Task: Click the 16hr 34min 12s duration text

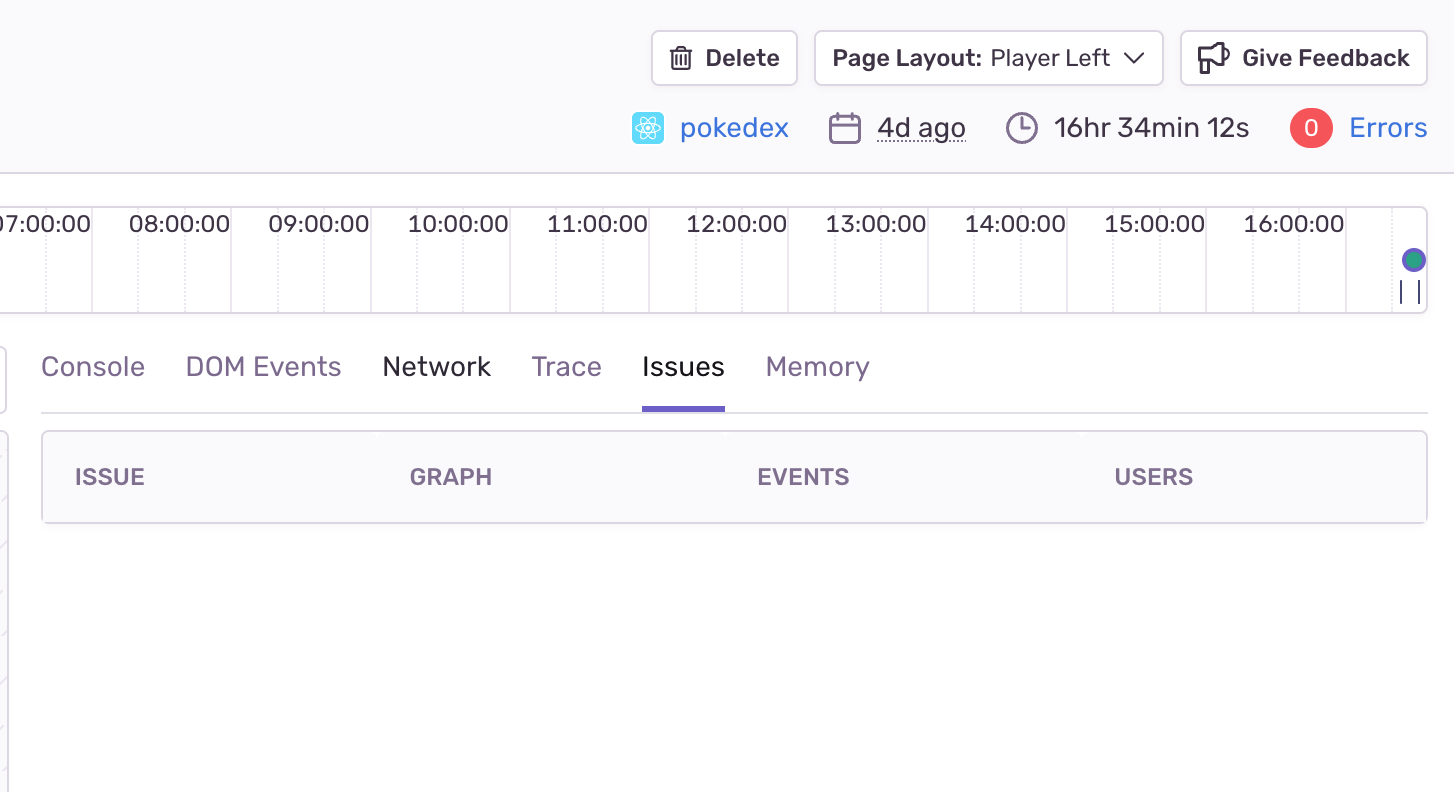Action: click(x=1151, y=128)
